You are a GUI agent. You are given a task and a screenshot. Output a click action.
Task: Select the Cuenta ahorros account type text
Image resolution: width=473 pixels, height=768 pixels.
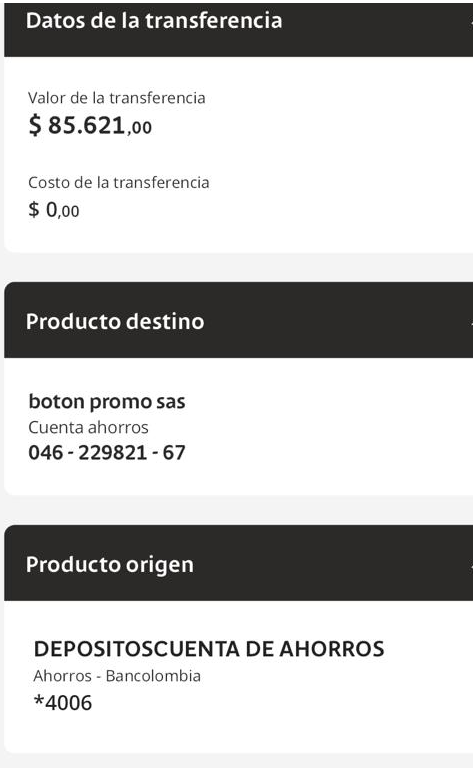click(88, 427)
